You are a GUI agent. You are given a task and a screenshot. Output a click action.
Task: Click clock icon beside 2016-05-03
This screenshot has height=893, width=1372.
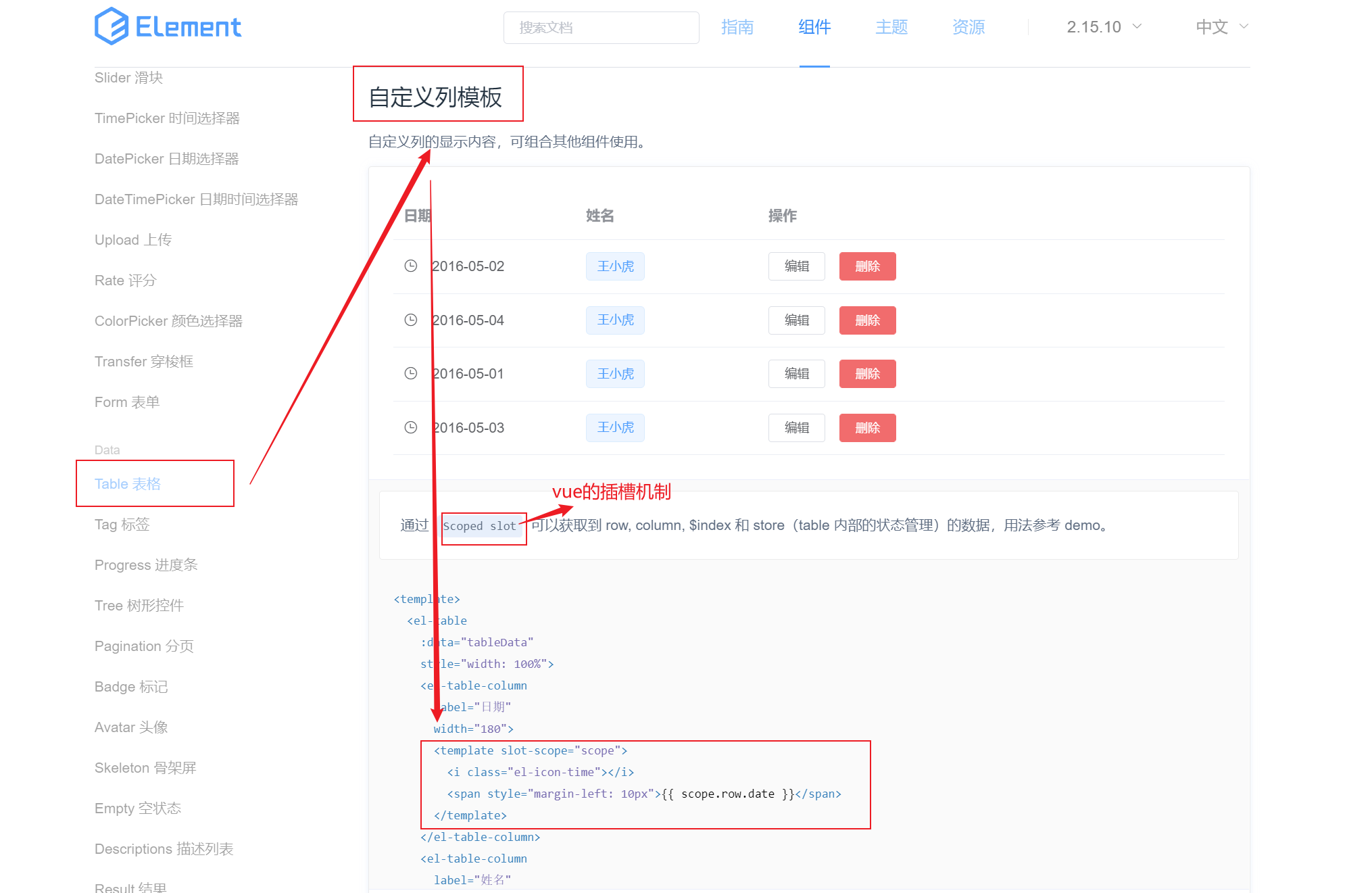tap(410, 427)
